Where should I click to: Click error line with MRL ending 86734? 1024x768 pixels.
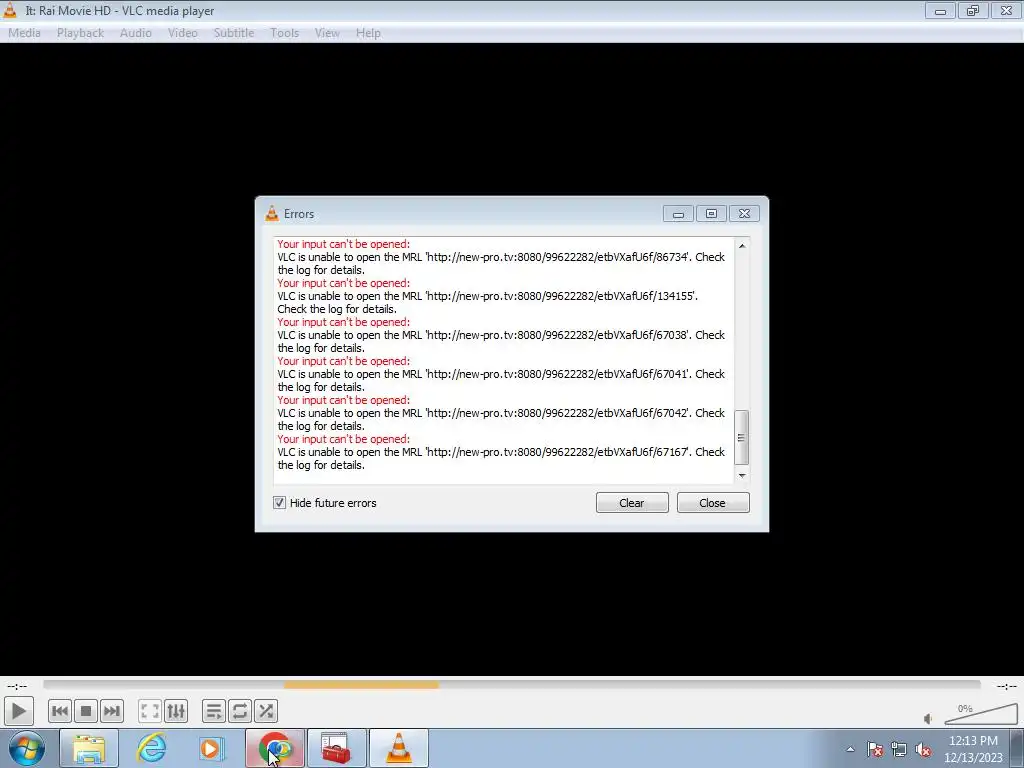click(501, 263)
